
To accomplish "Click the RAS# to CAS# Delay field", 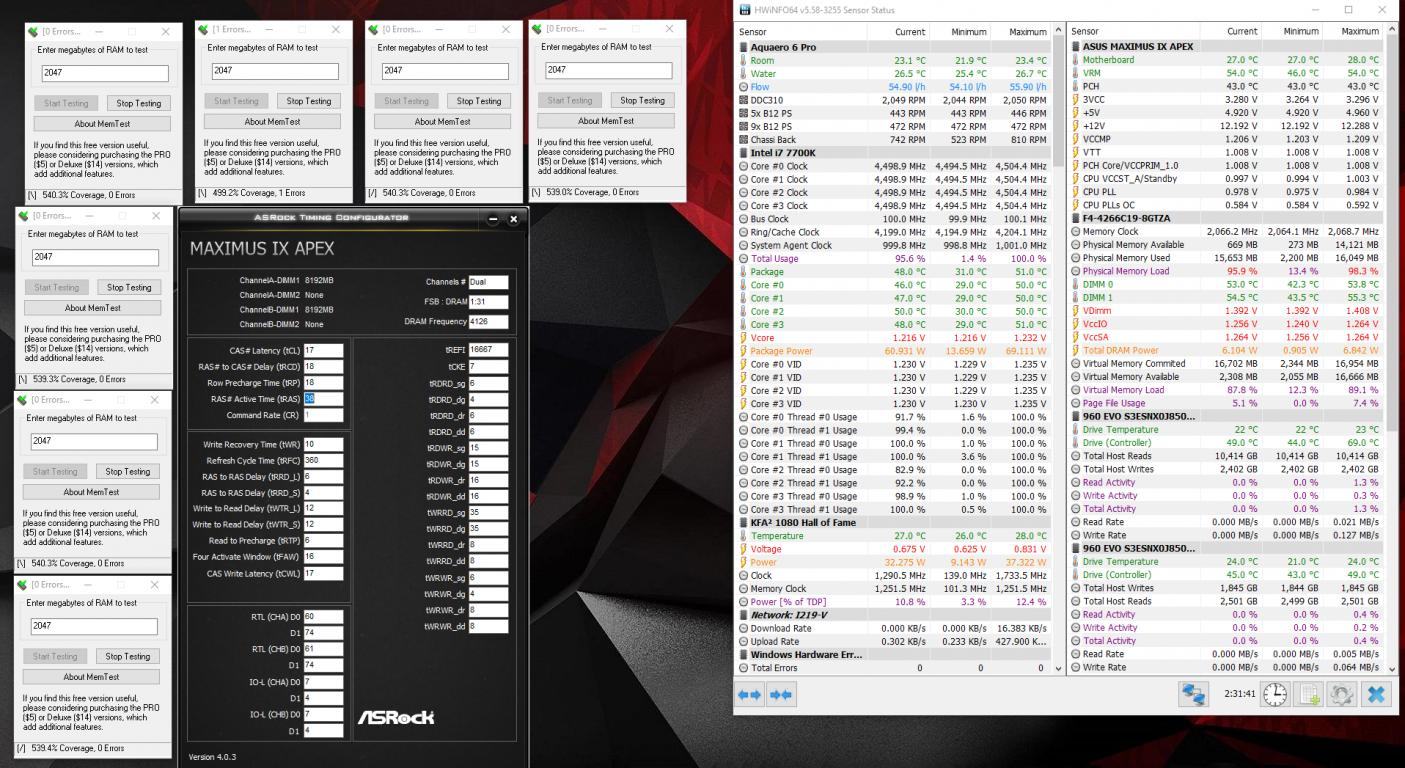I will (323, 367).
